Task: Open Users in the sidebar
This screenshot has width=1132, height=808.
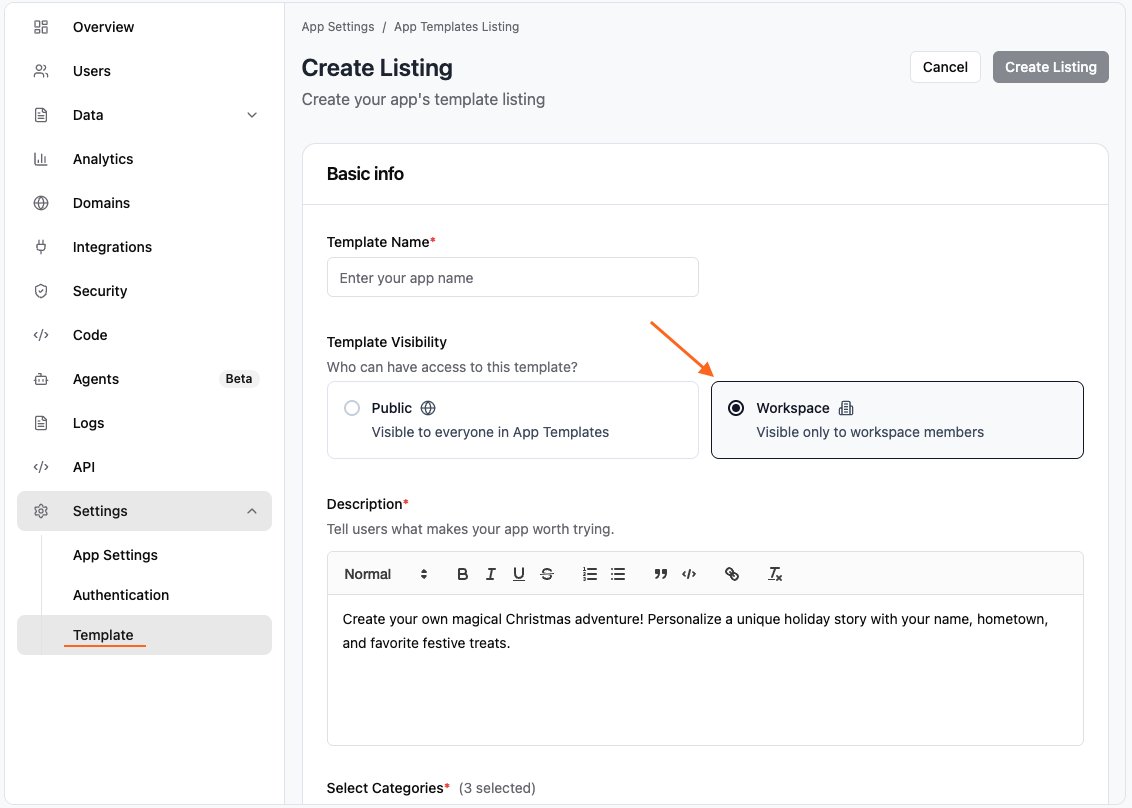Action: point(92,71)
